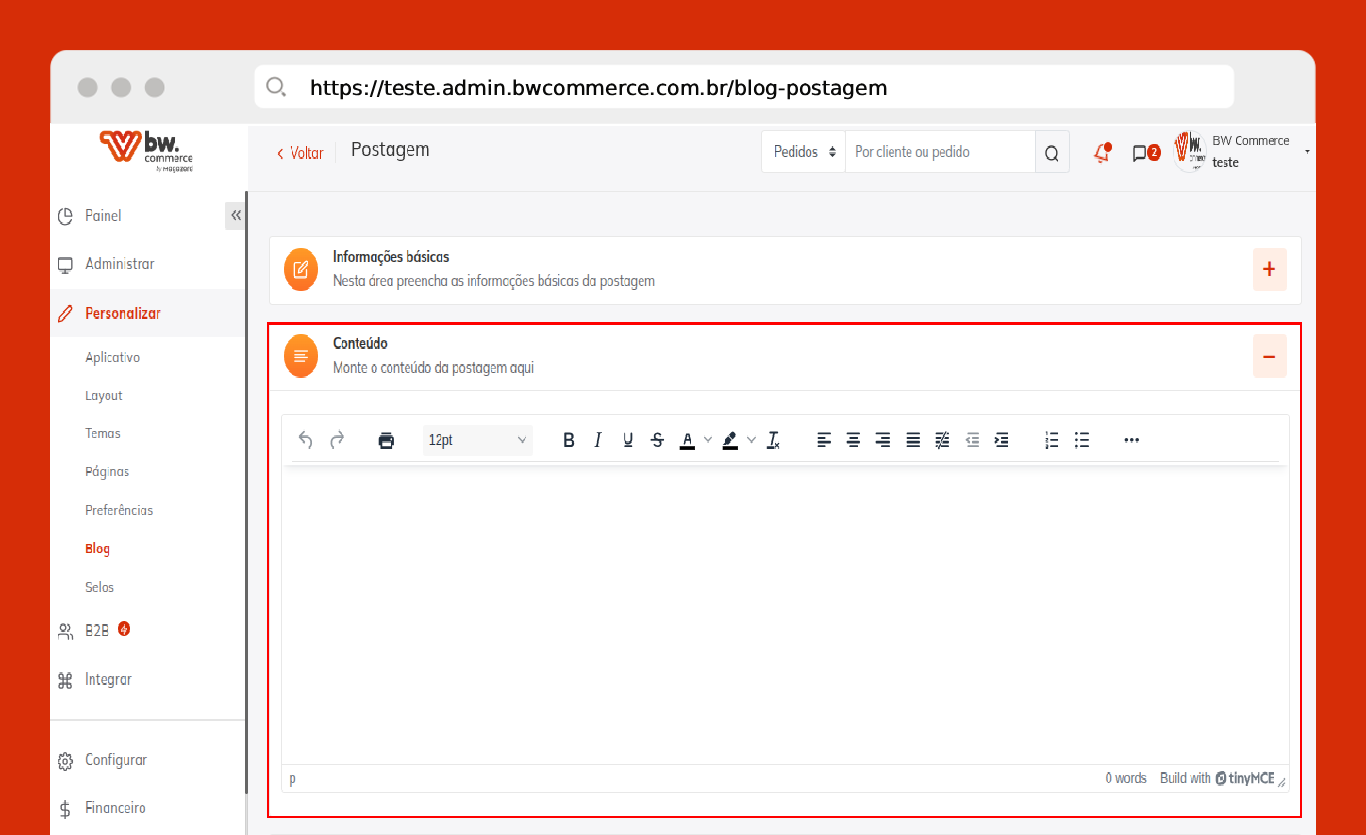The width and height of the screenshot is (1366, 835).
Task: Open the Blog submenu item
Action: (x=97, y=549)
